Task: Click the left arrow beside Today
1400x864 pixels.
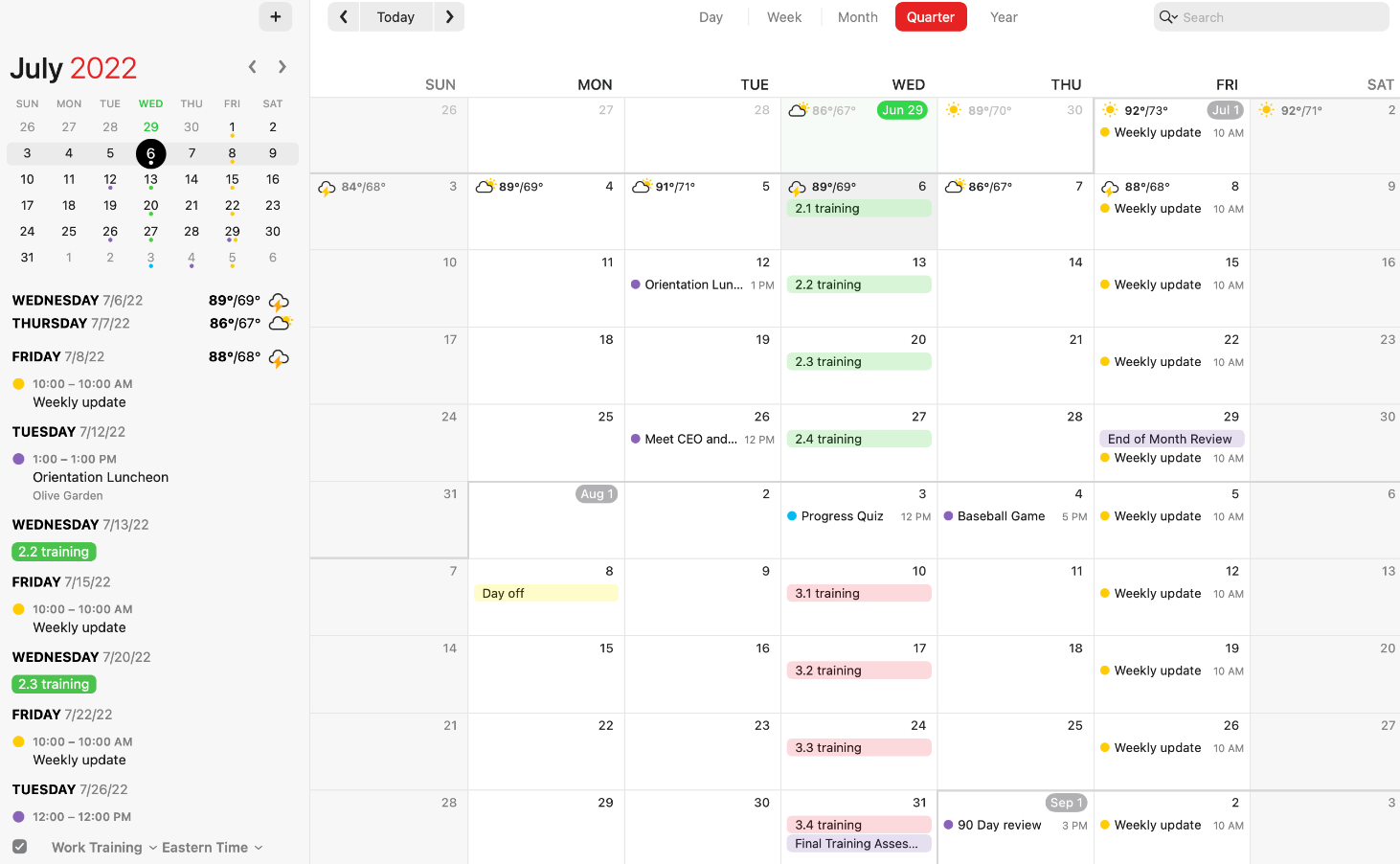Action: coord(343,16)
